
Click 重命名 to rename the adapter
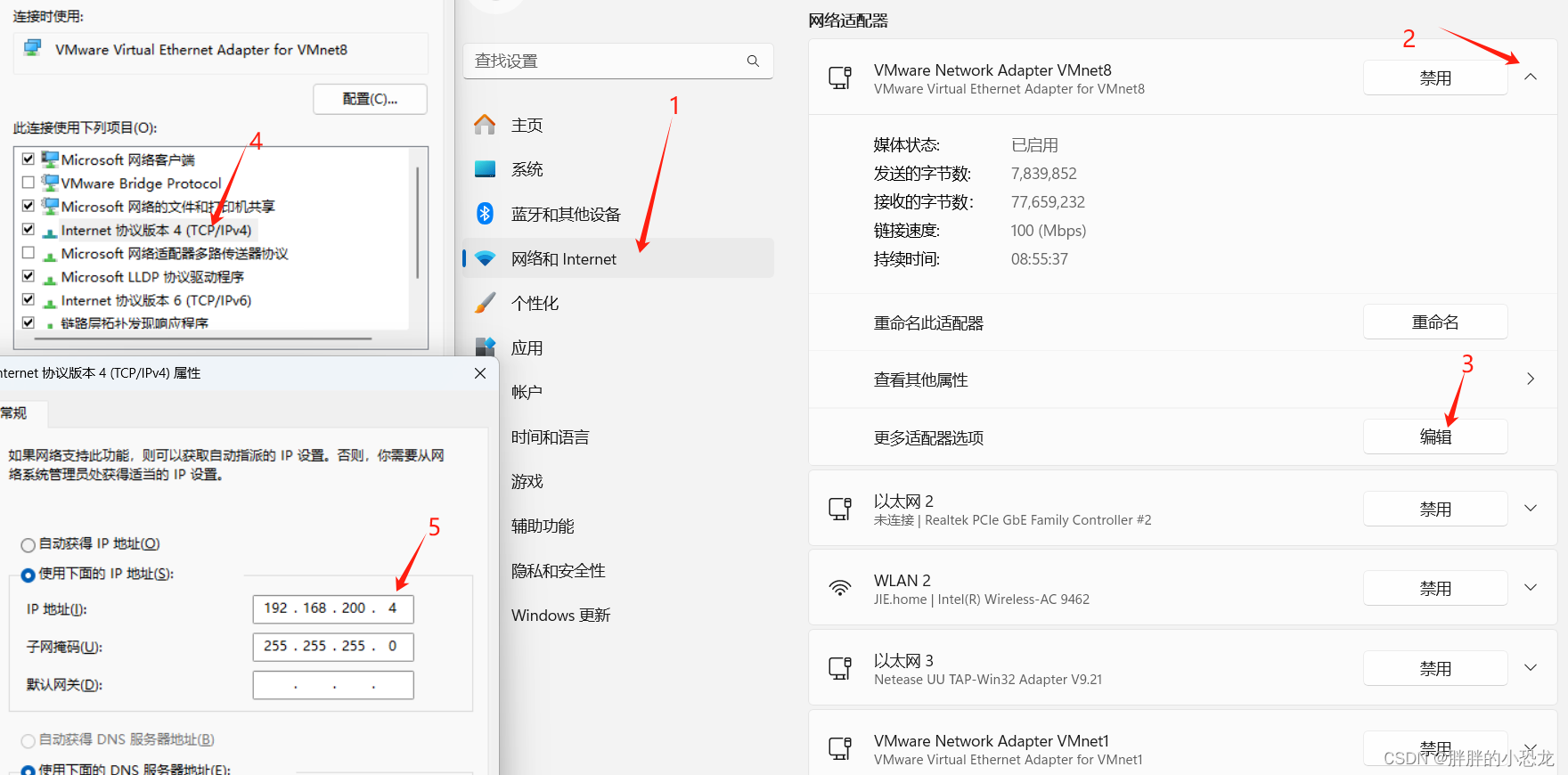[x=1435, y=322]
